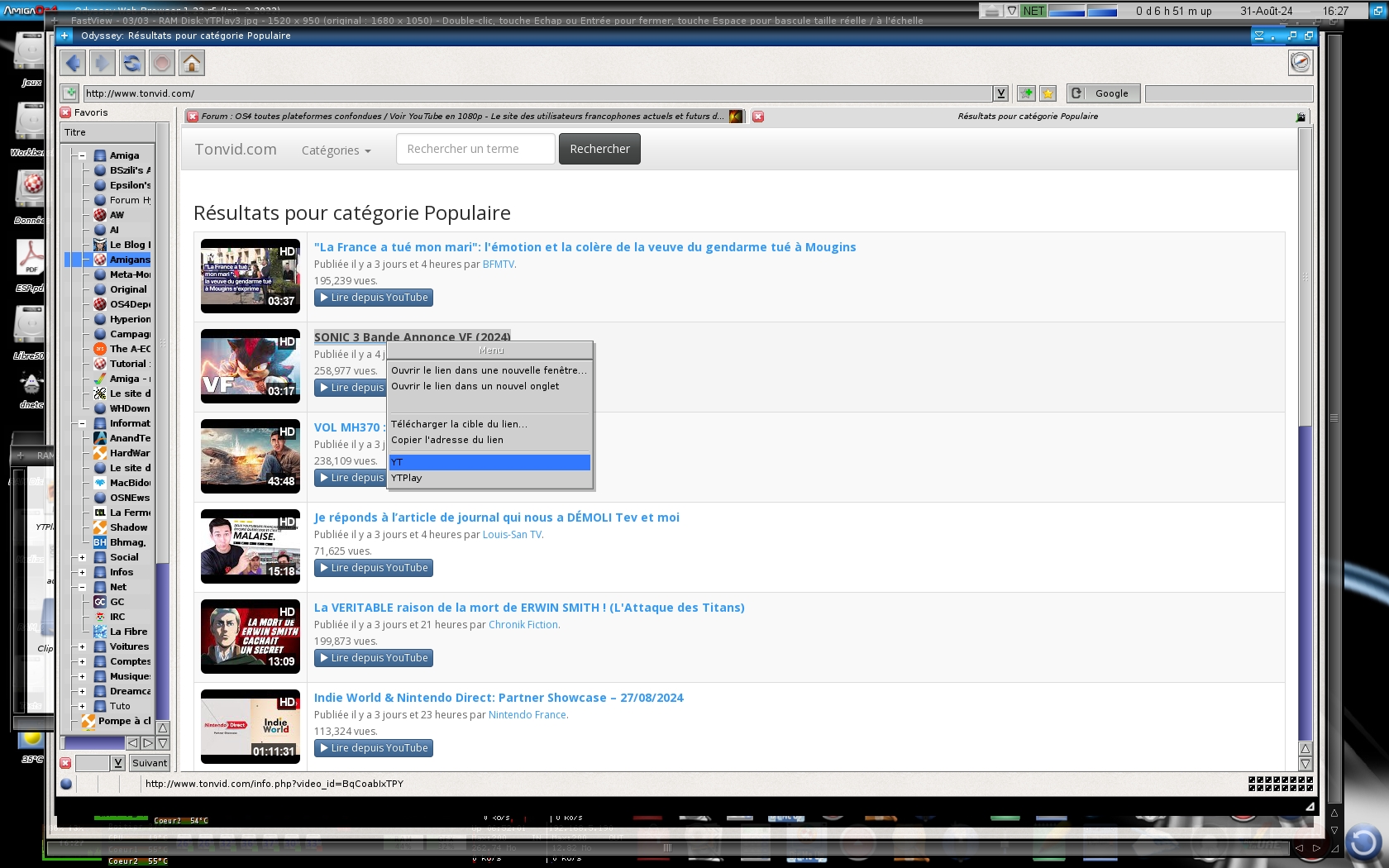Open the URL history dropdown arrow
The height and width of the screenshot is (868, 1389).
[x=1000, y=93]
